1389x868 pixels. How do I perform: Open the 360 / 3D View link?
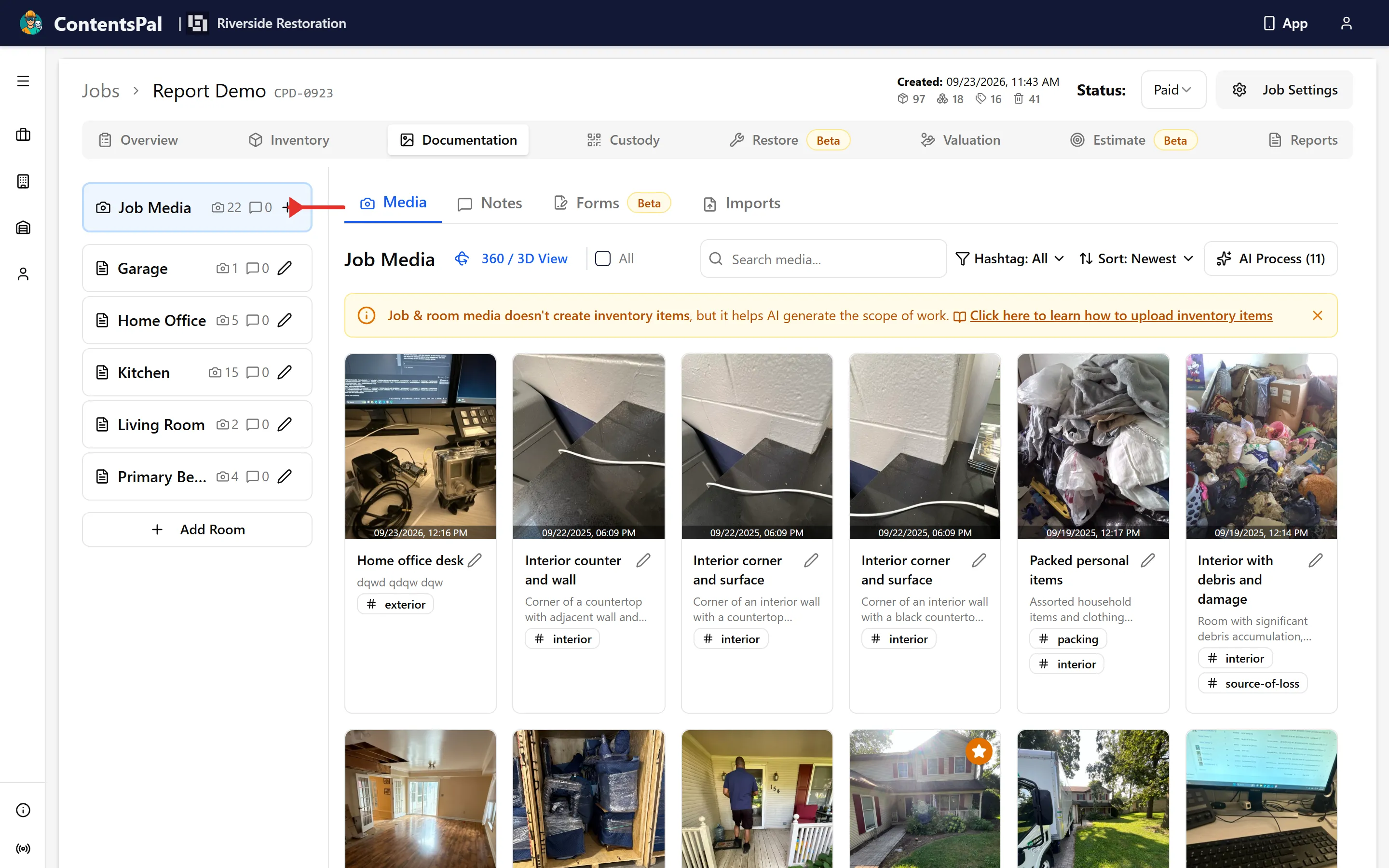[x=511, y=258]
